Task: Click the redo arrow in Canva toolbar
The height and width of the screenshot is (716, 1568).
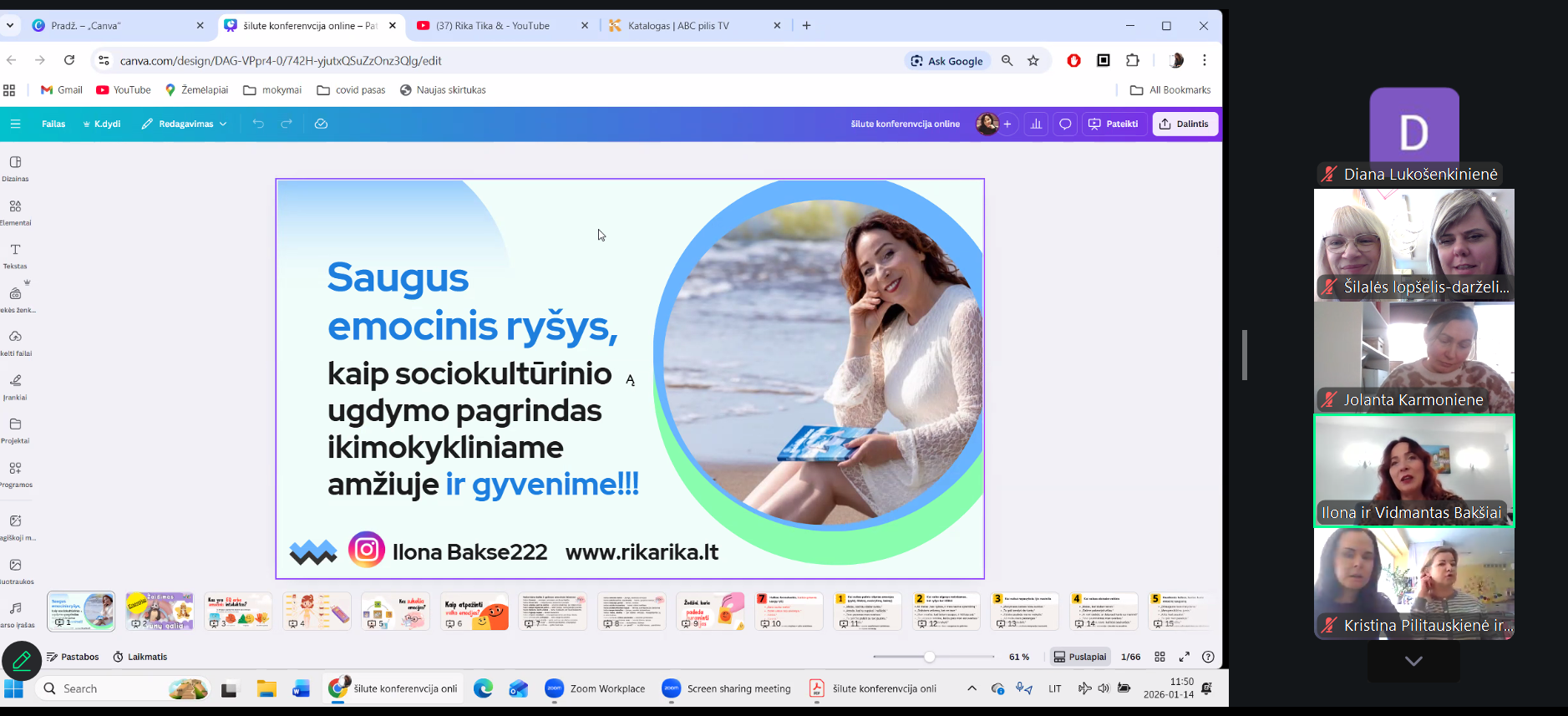Action: (287, 124)
